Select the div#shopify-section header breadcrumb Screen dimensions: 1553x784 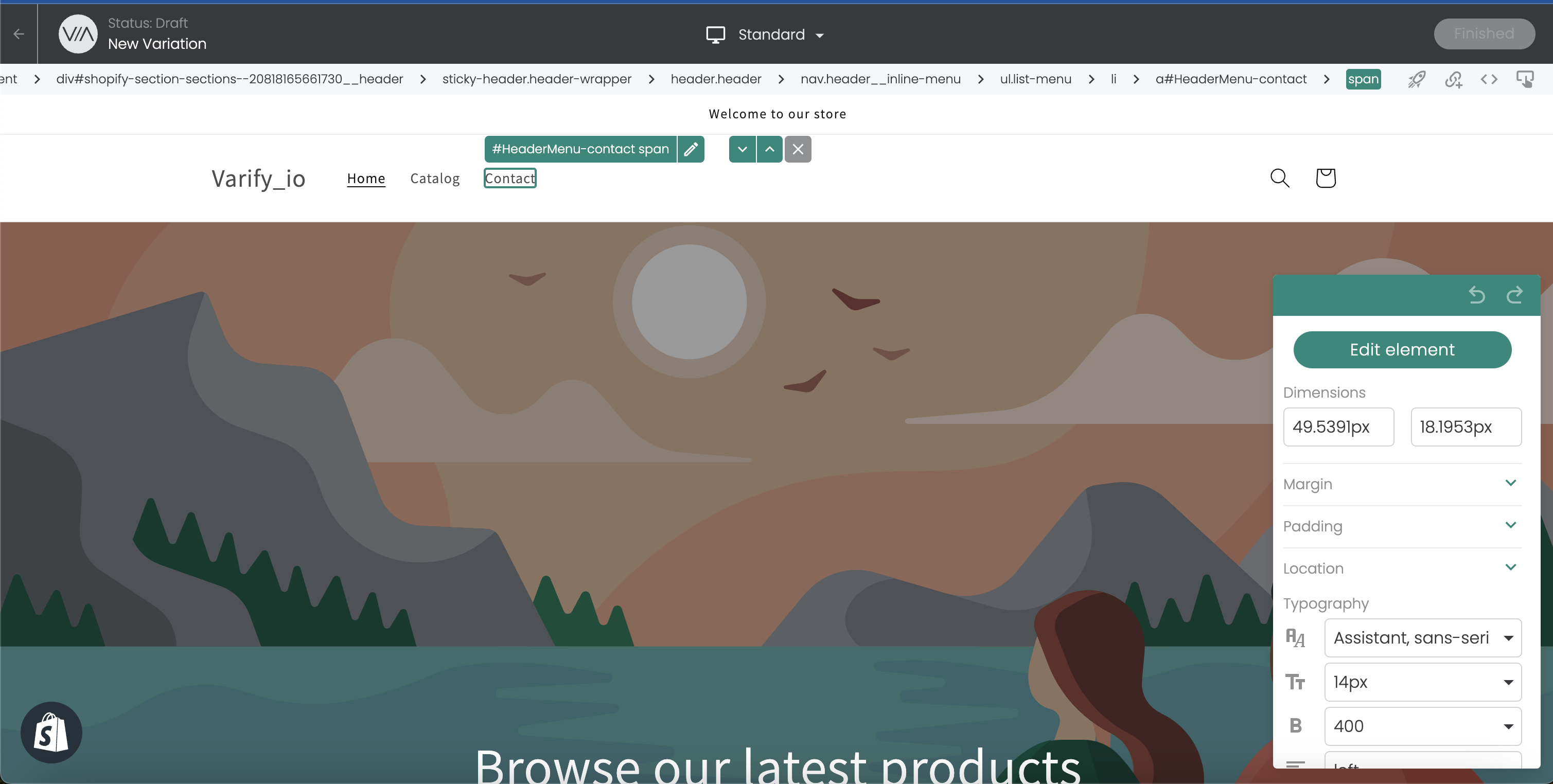(229, 79)
